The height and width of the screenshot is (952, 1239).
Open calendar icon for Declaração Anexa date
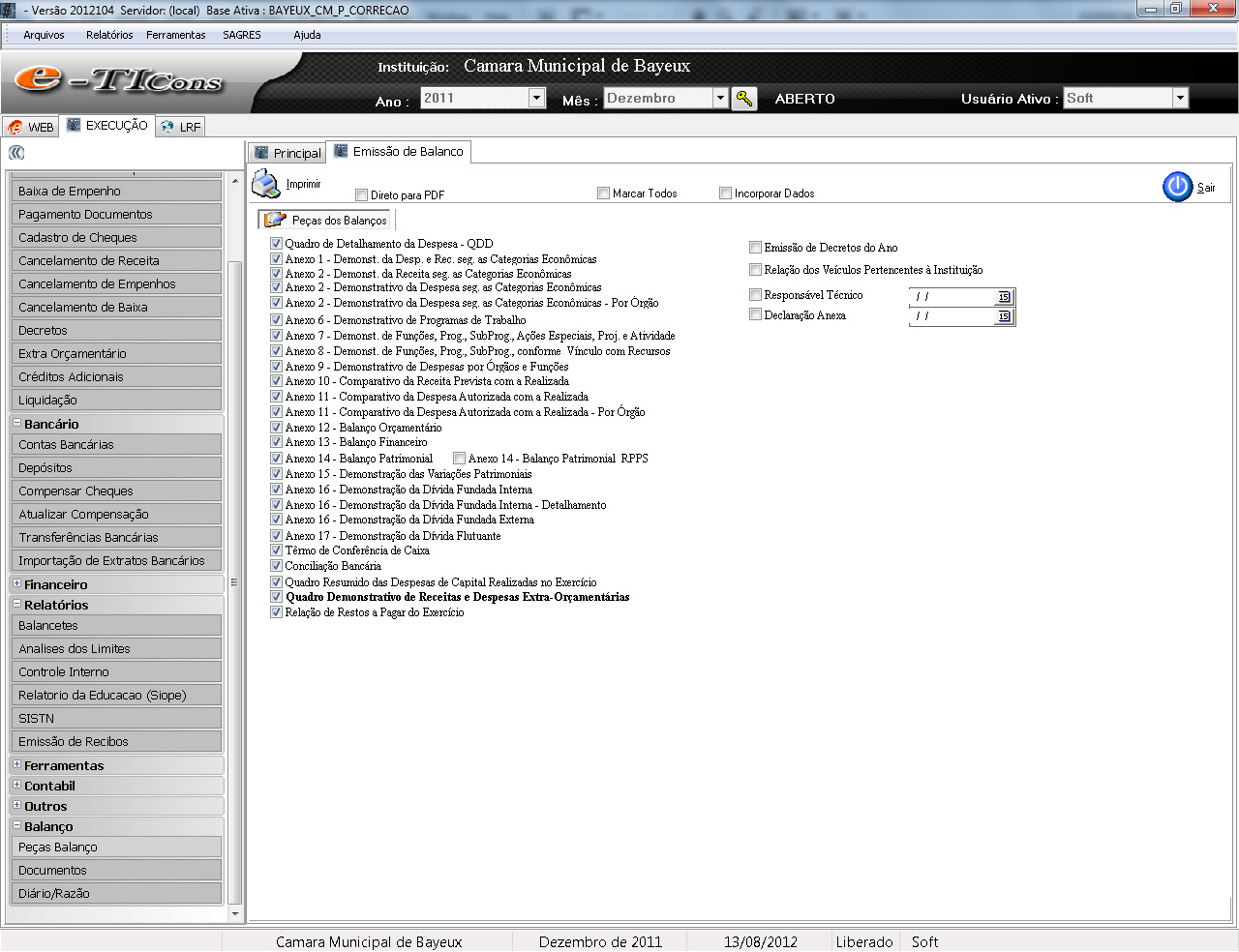(x=1004, y=316)
